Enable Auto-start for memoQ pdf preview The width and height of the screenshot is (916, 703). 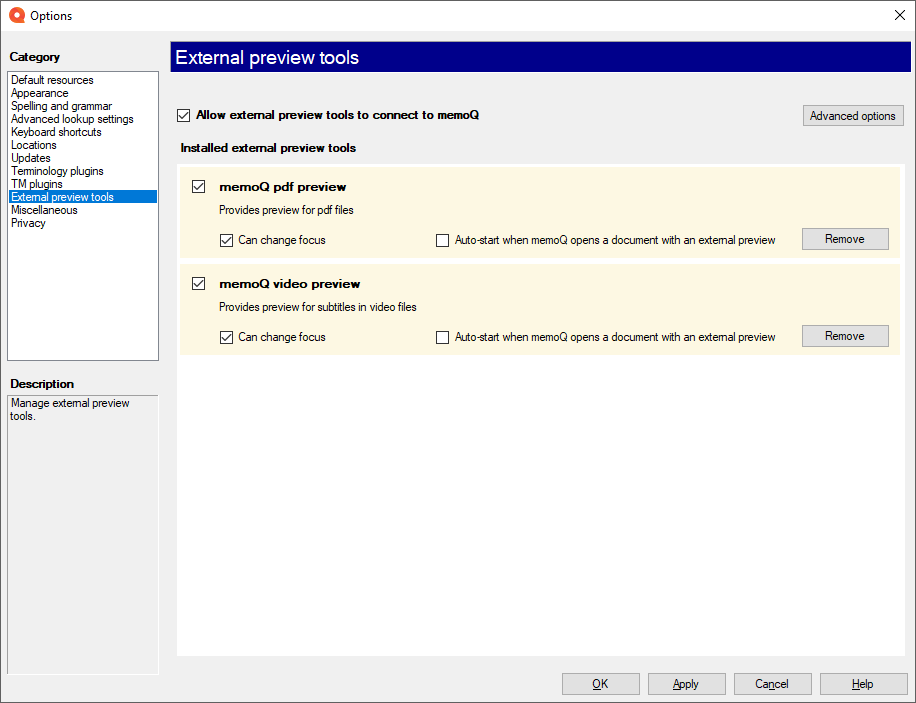pos(442,240)
